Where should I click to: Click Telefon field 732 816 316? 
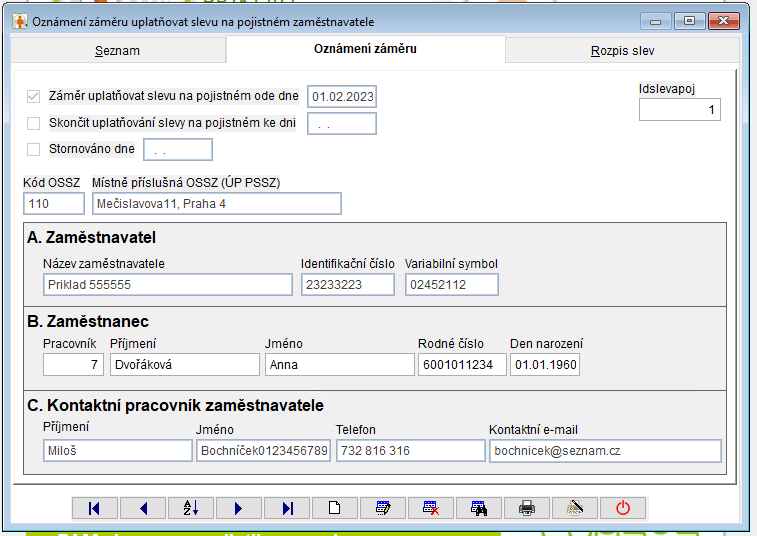click(411, 451)
